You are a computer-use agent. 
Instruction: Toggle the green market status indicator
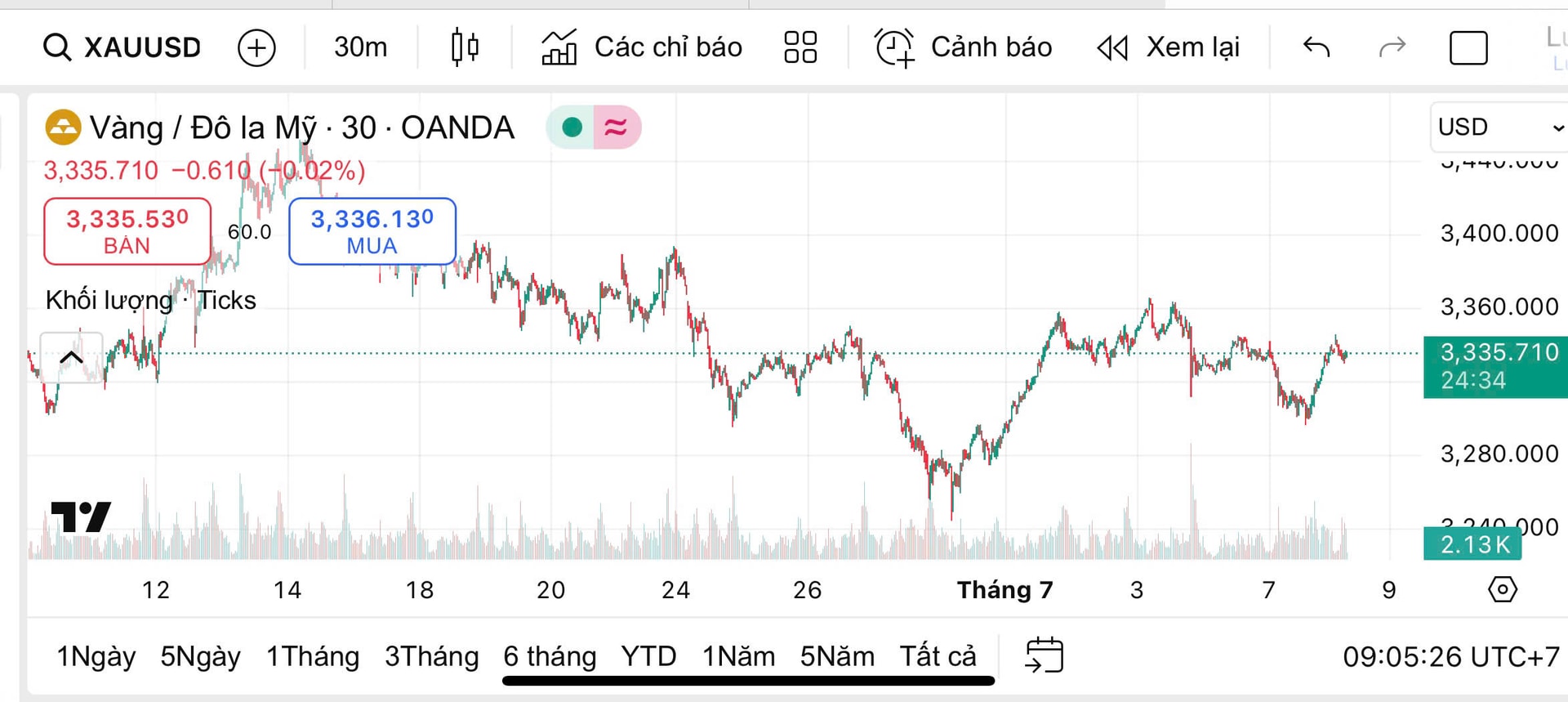click(572, 127)
